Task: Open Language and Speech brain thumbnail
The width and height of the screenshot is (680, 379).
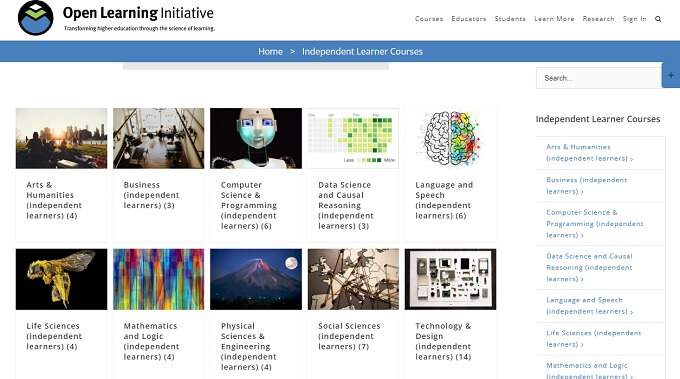Action: click(x=451, y=138)
